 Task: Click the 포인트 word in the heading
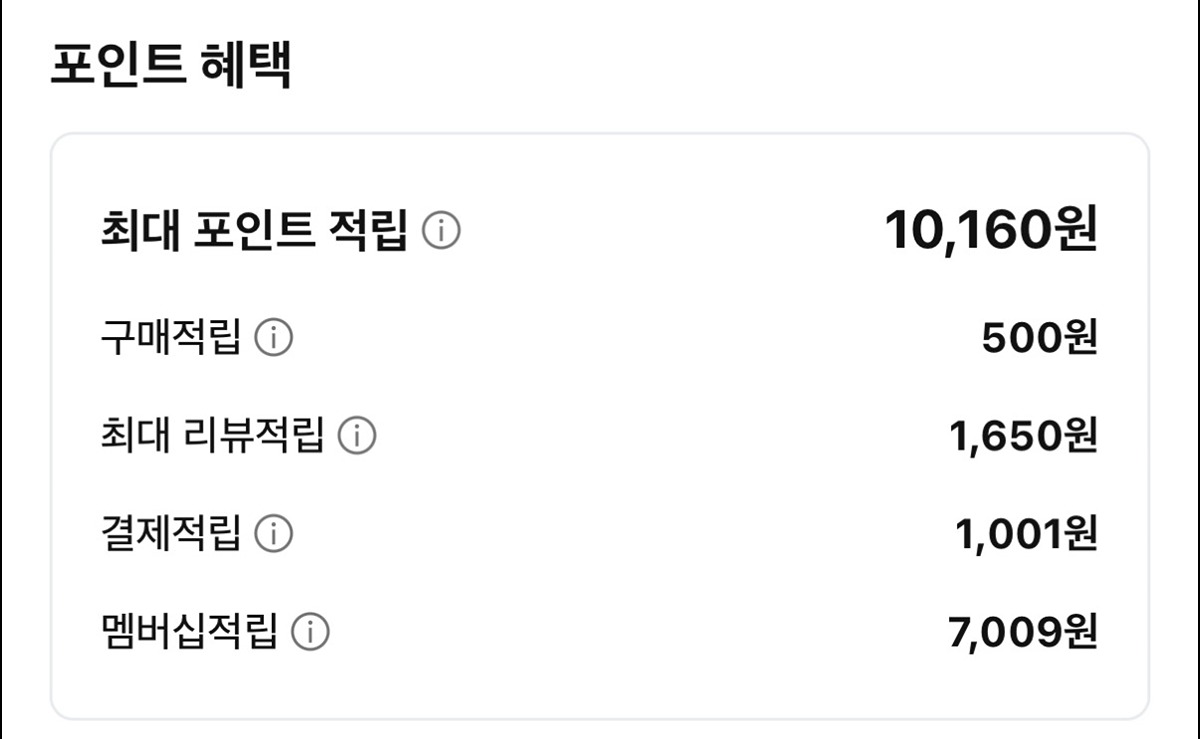point(116,65)
